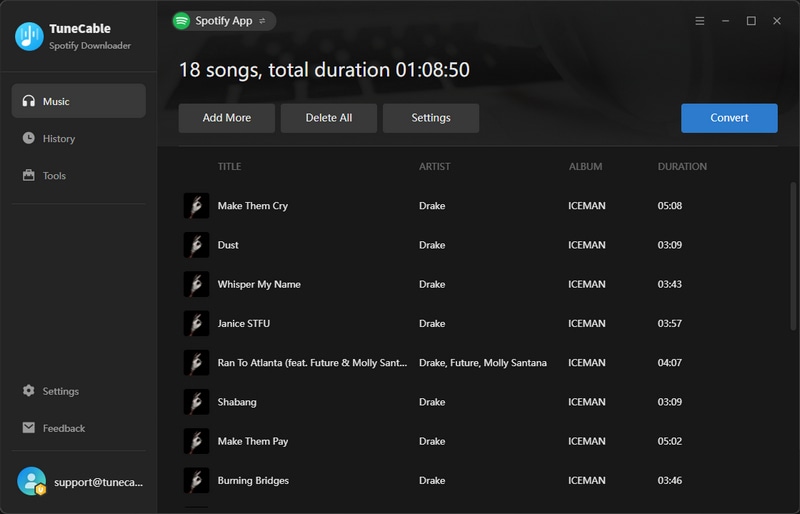Click the Feedback envelope icon
This screenshot has width=800, height=514.
[x=29, y=428]
